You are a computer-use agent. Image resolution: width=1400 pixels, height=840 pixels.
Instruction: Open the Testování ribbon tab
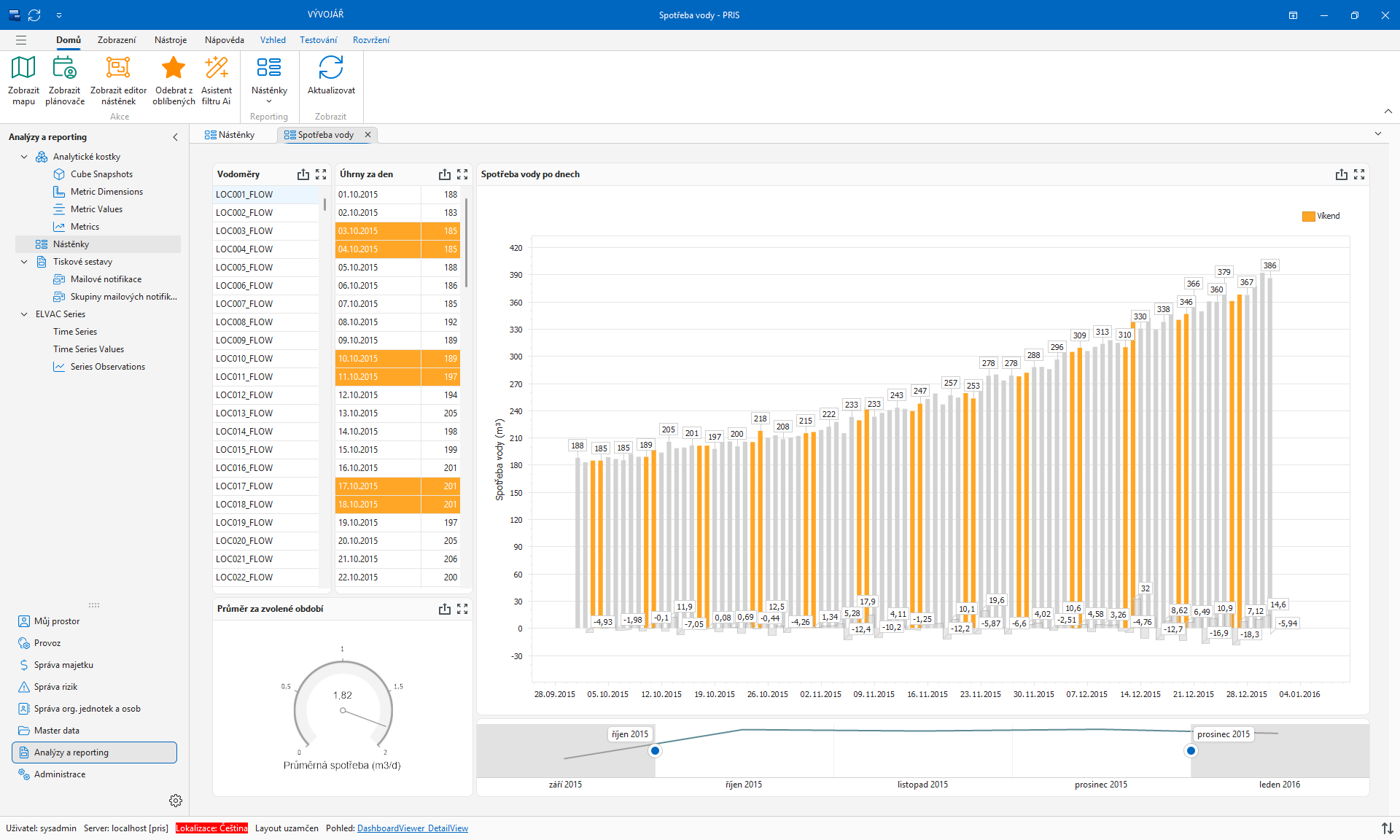[x=319, y=40]
